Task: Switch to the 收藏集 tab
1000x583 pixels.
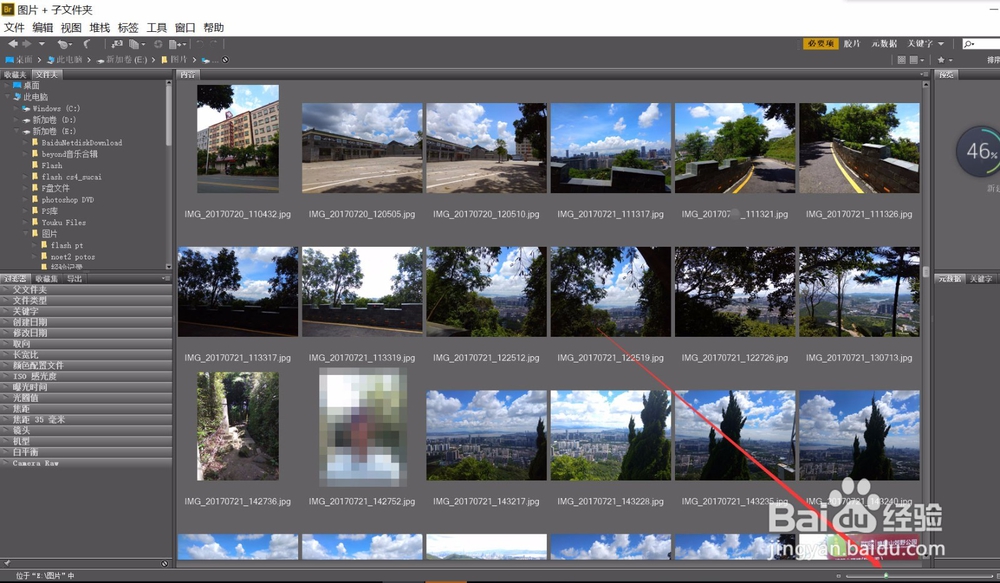Action: pyautogui.click(x=47, y=279)
